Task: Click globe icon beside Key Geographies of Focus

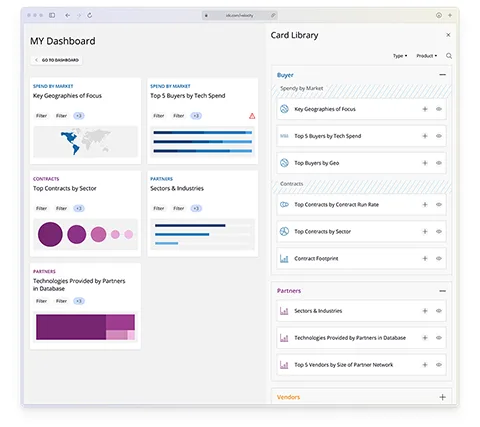Action: point(284,109)
